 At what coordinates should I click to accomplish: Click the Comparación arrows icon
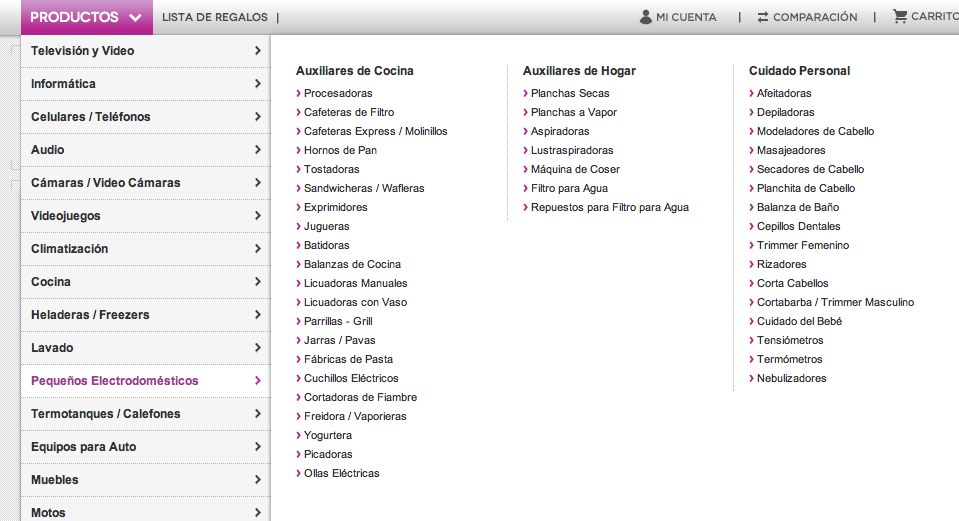tap(763, 17)
